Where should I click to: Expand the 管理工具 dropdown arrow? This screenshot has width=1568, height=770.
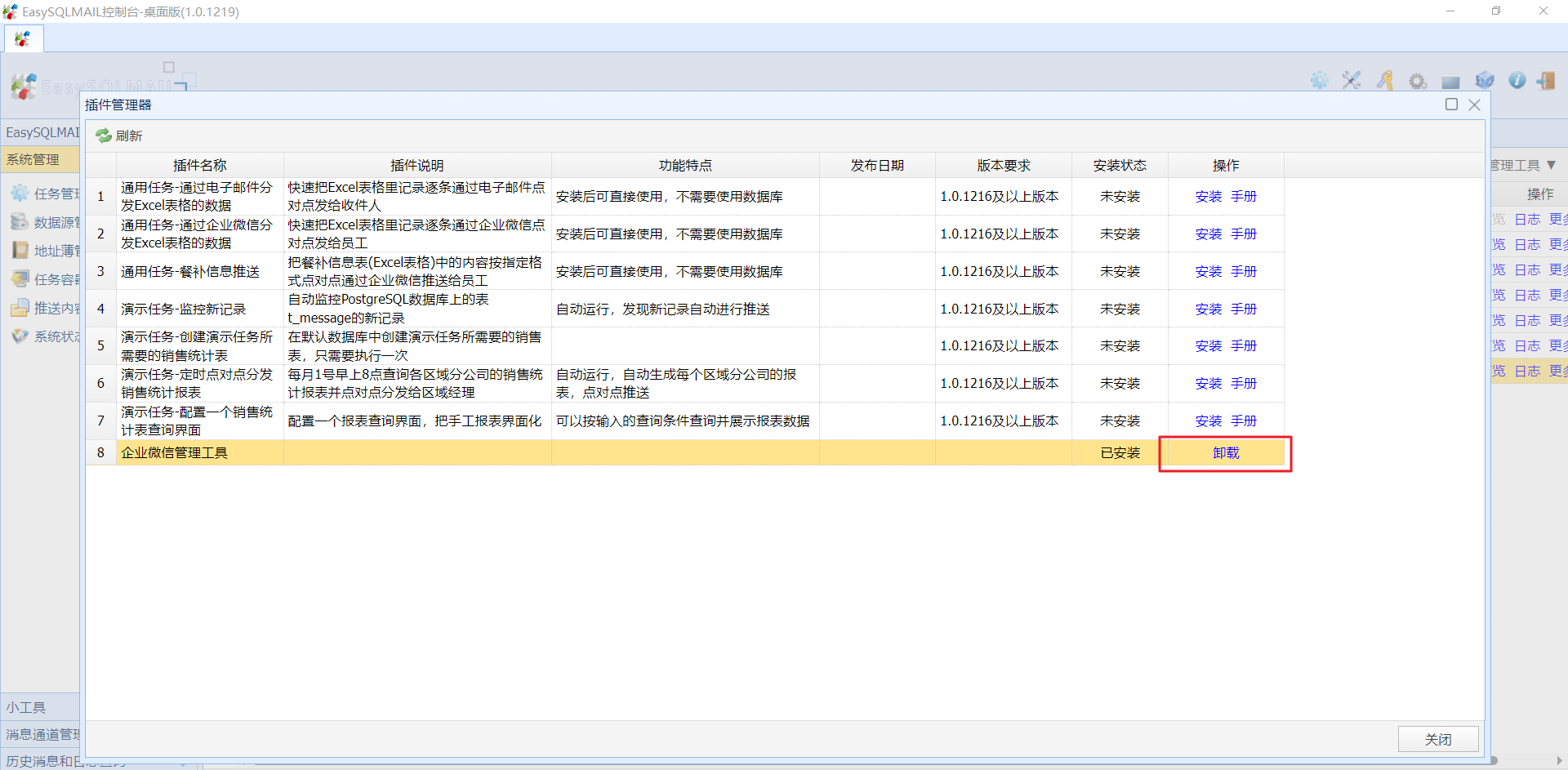pyautogui.click(x=1551, y=165)
